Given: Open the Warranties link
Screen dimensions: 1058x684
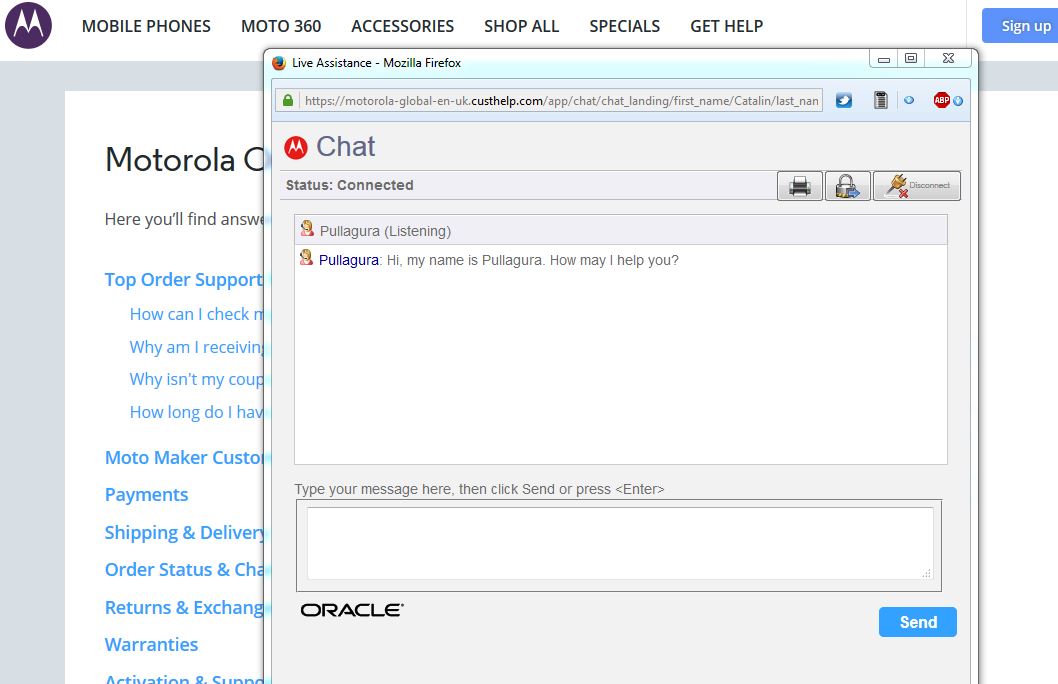Looking at the screenshot, I should pyautogui.click(x=151, y=644).
